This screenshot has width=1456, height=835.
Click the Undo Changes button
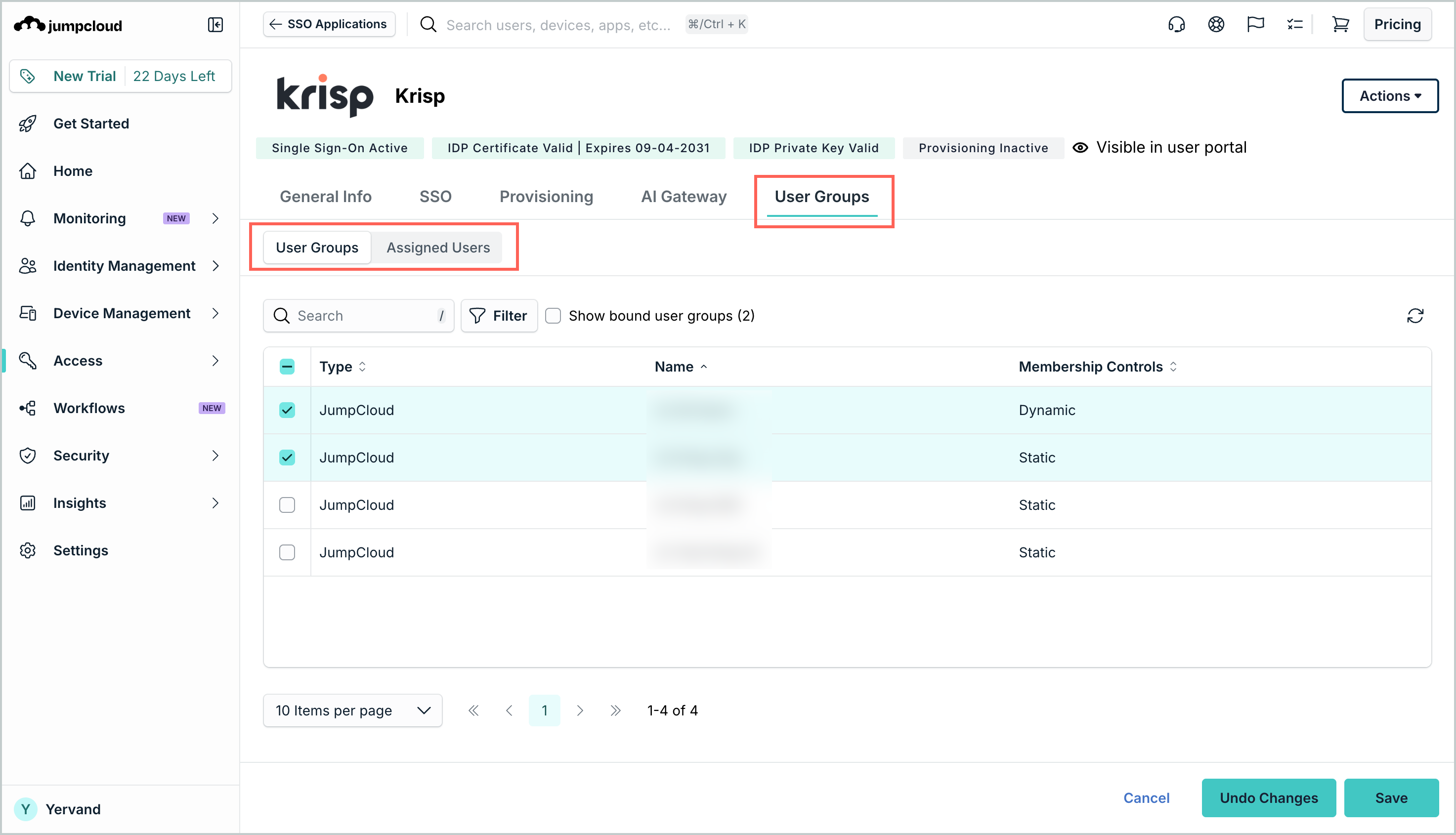point(1268,798)
